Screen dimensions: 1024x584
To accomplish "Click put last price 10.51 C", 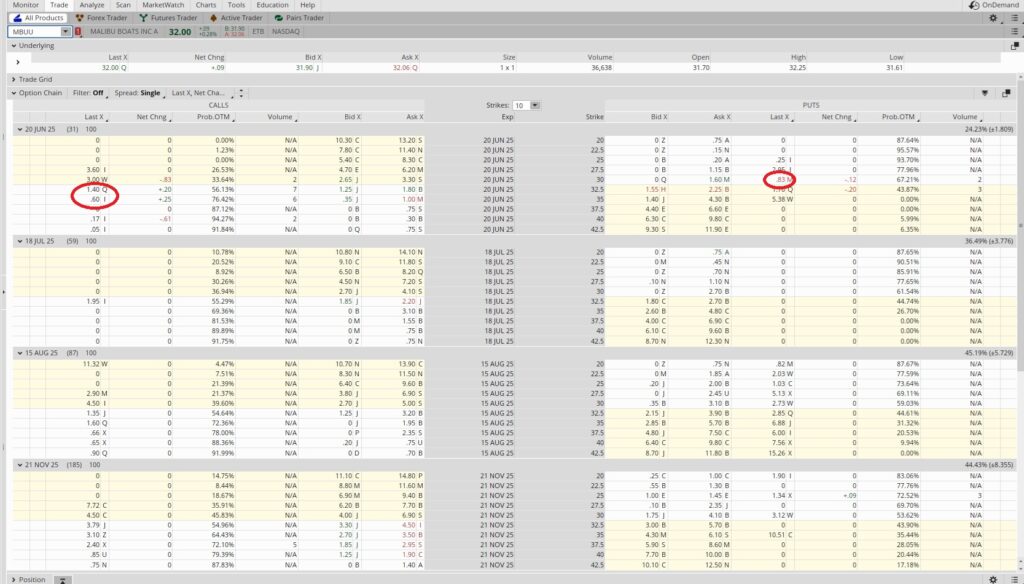I will pos(780,535).
